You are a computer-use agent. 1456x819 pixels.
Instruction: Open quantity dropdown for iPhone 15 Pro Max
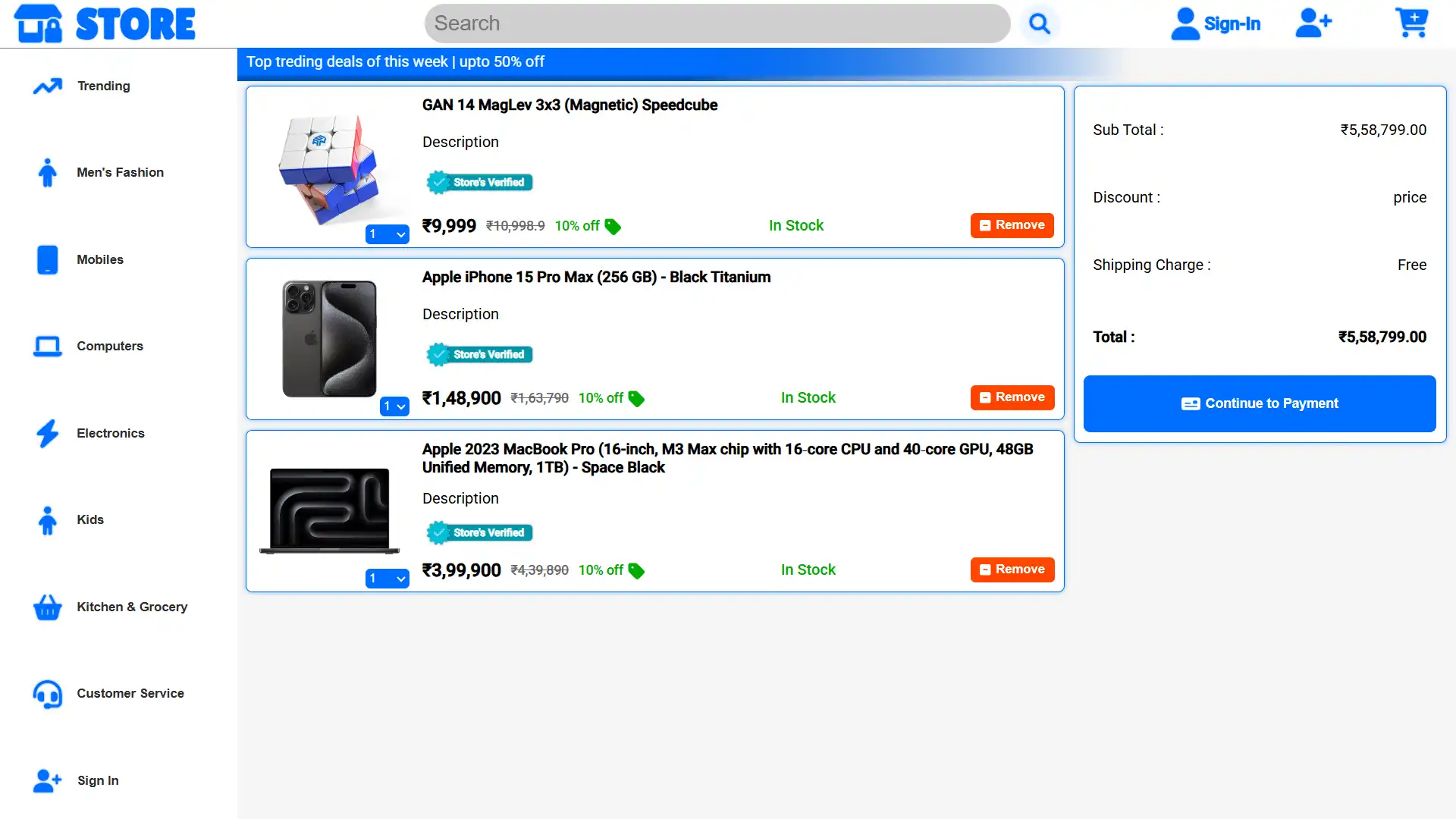tap(394, 406)
